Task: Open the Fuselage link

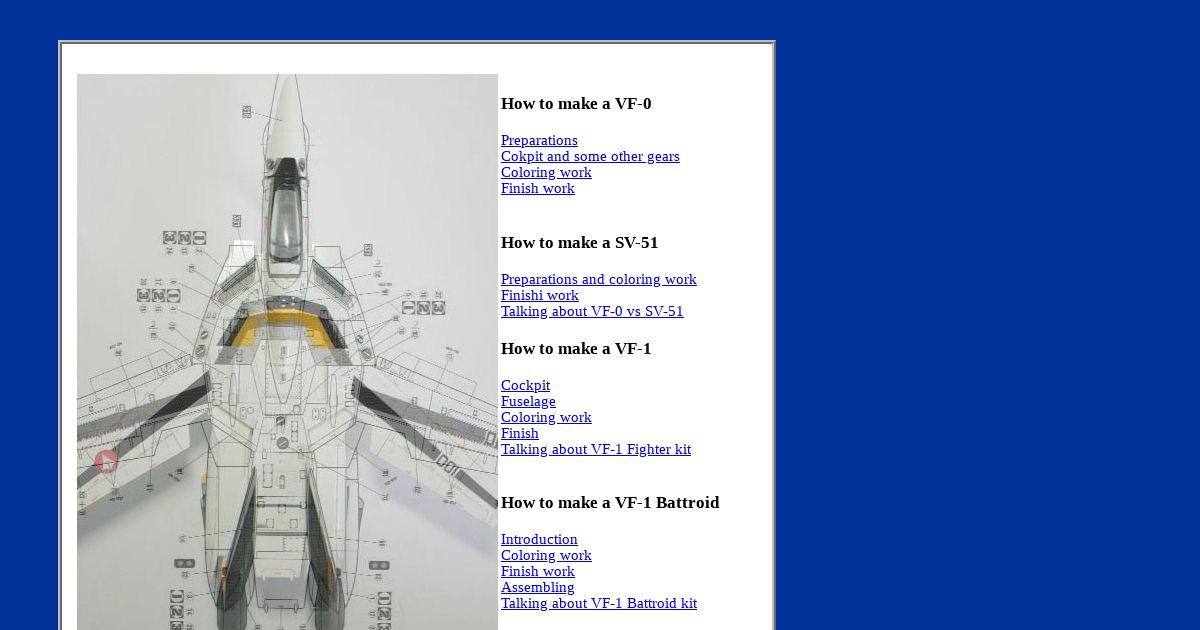Action: point(528,401)
